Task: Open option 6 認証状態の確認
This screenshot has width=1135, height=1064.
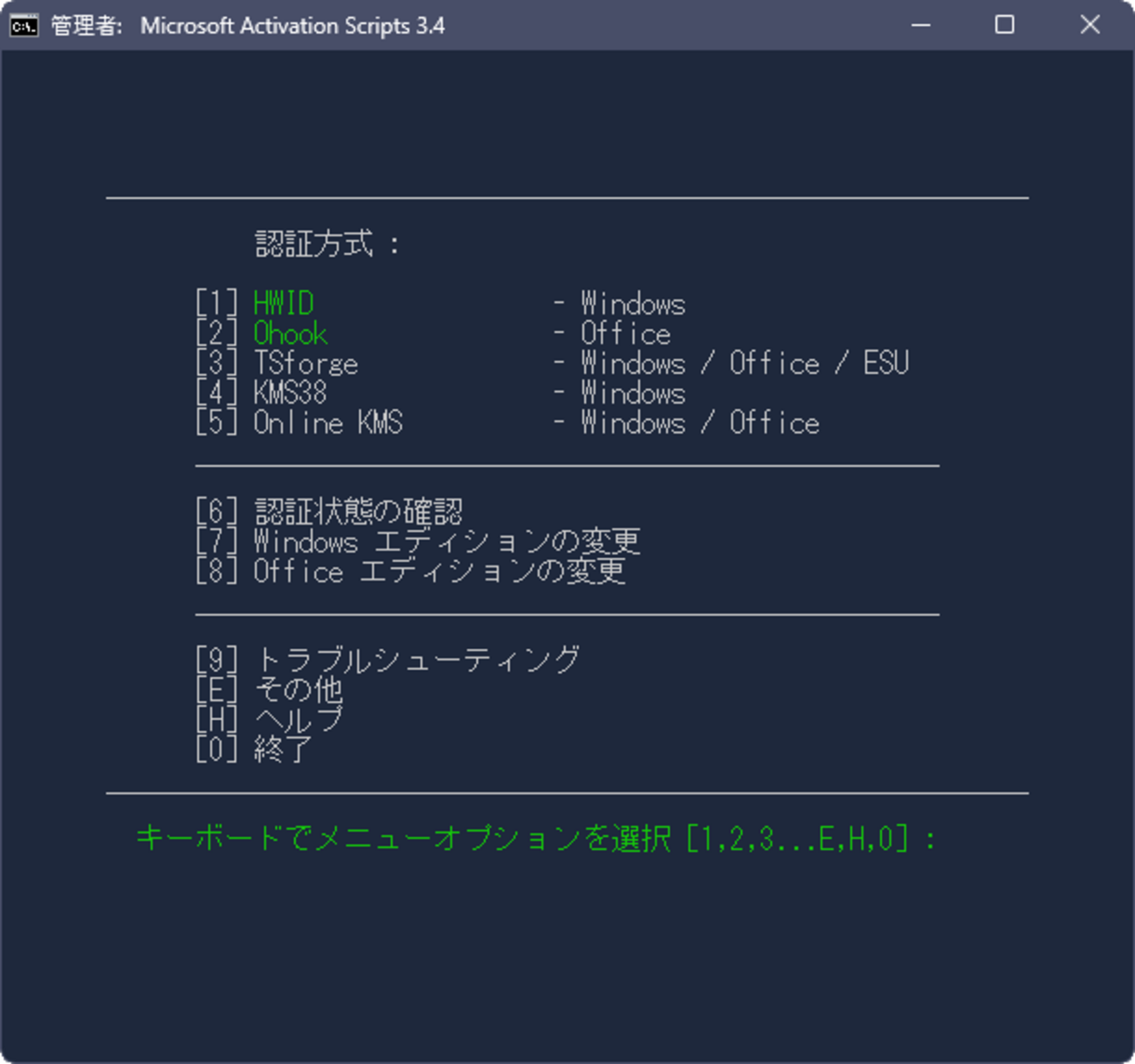Action: pyautogui.click(x=358, y=510)
